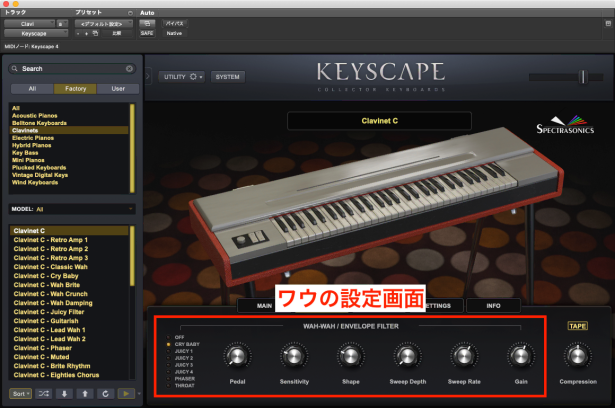615x408 pixels.
Task: Click the Native button
Action: 174,33
